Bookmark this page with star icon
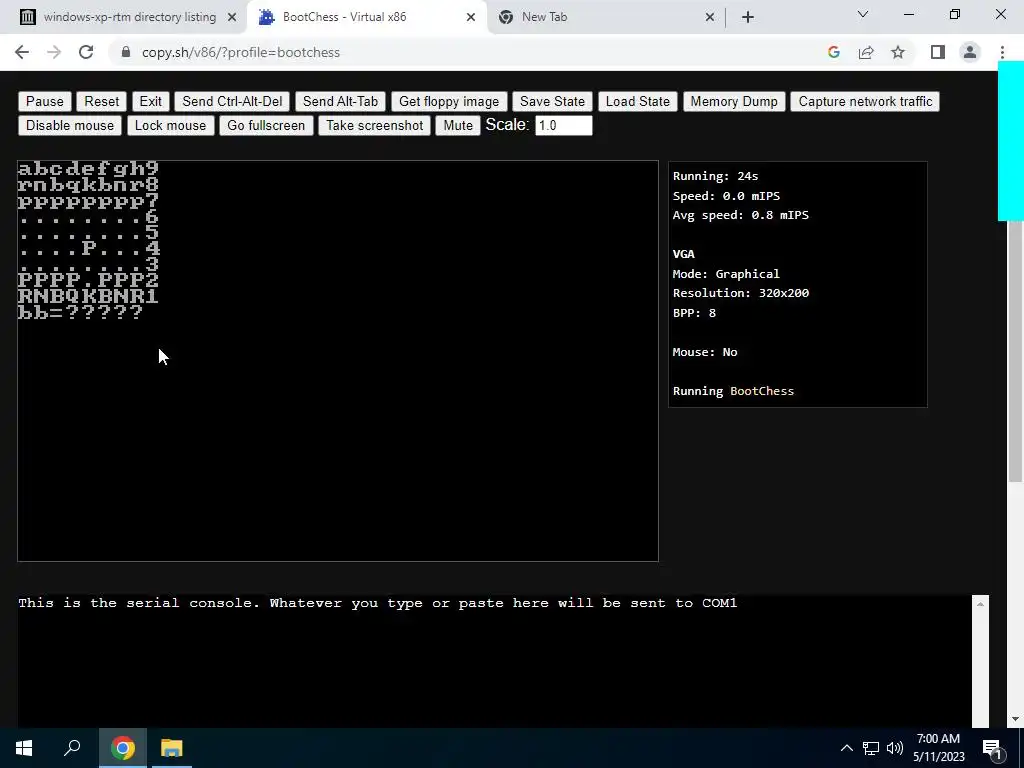 [x=898, y=52]
